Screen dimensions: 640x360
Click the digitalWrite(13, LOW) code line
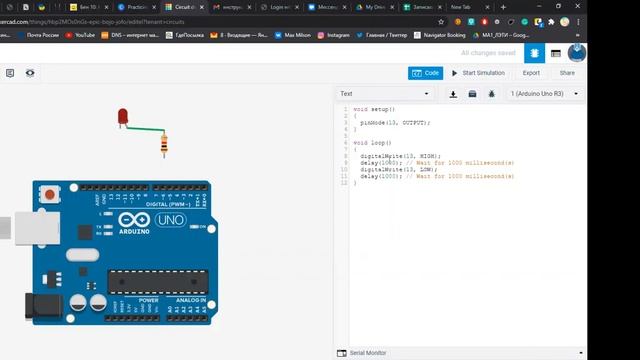tap(398, 169)
